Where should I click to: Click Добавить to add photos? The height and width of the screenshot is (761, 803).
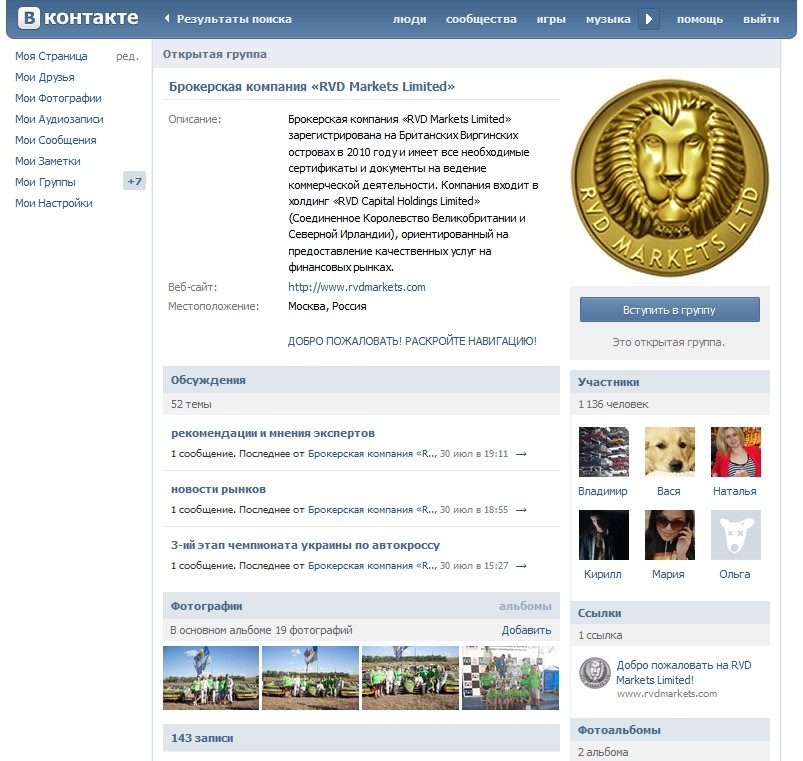click(x=526, y=630)
